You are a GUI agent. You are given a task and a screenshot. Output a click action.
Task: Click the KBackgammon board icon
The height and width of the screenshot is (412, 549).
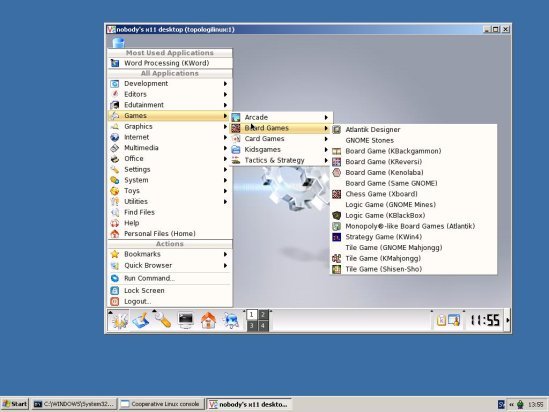click(336, 151)
